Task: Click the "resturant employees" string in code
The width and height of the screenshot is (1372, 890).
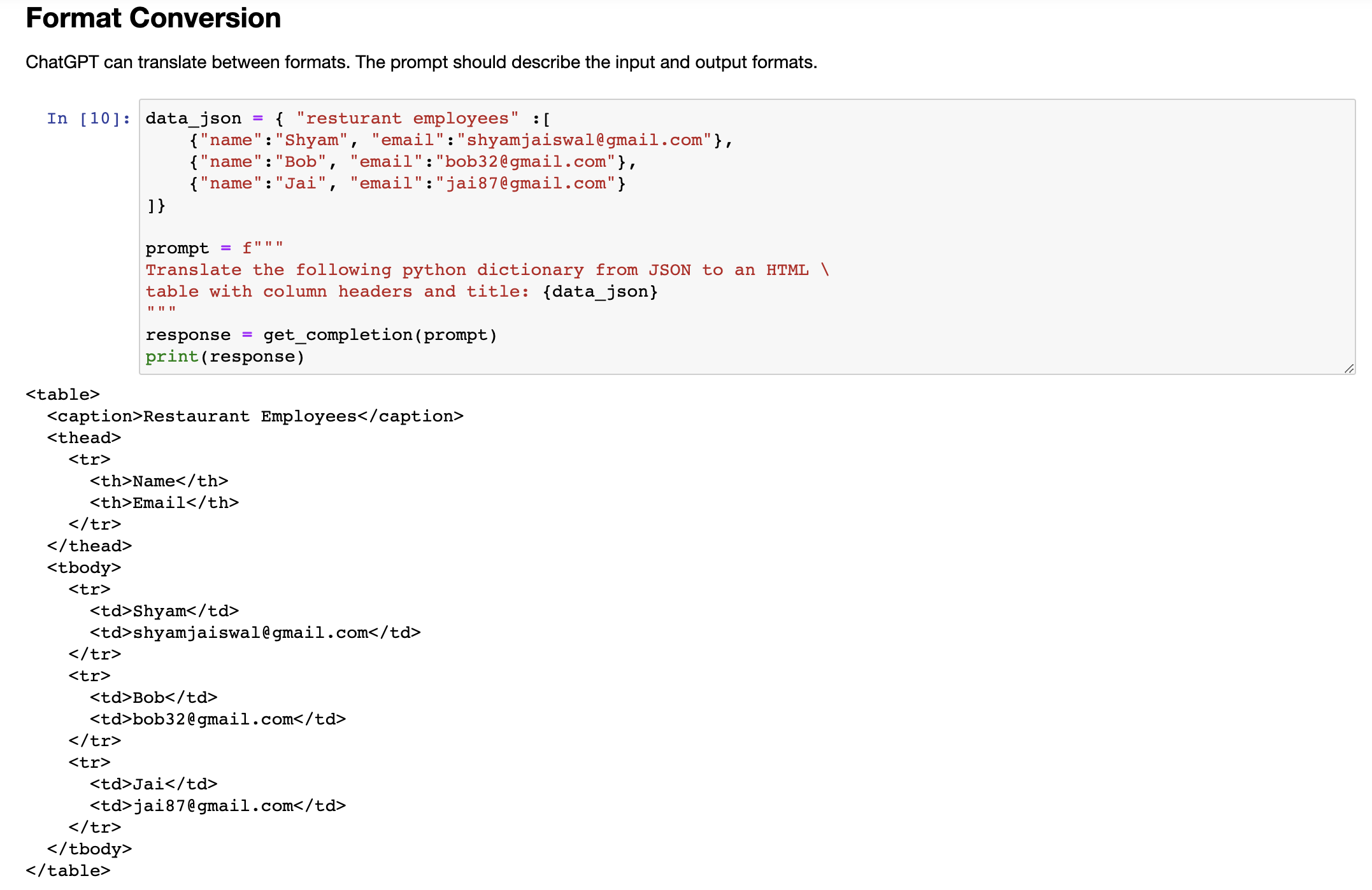Action: click(407, 118)
